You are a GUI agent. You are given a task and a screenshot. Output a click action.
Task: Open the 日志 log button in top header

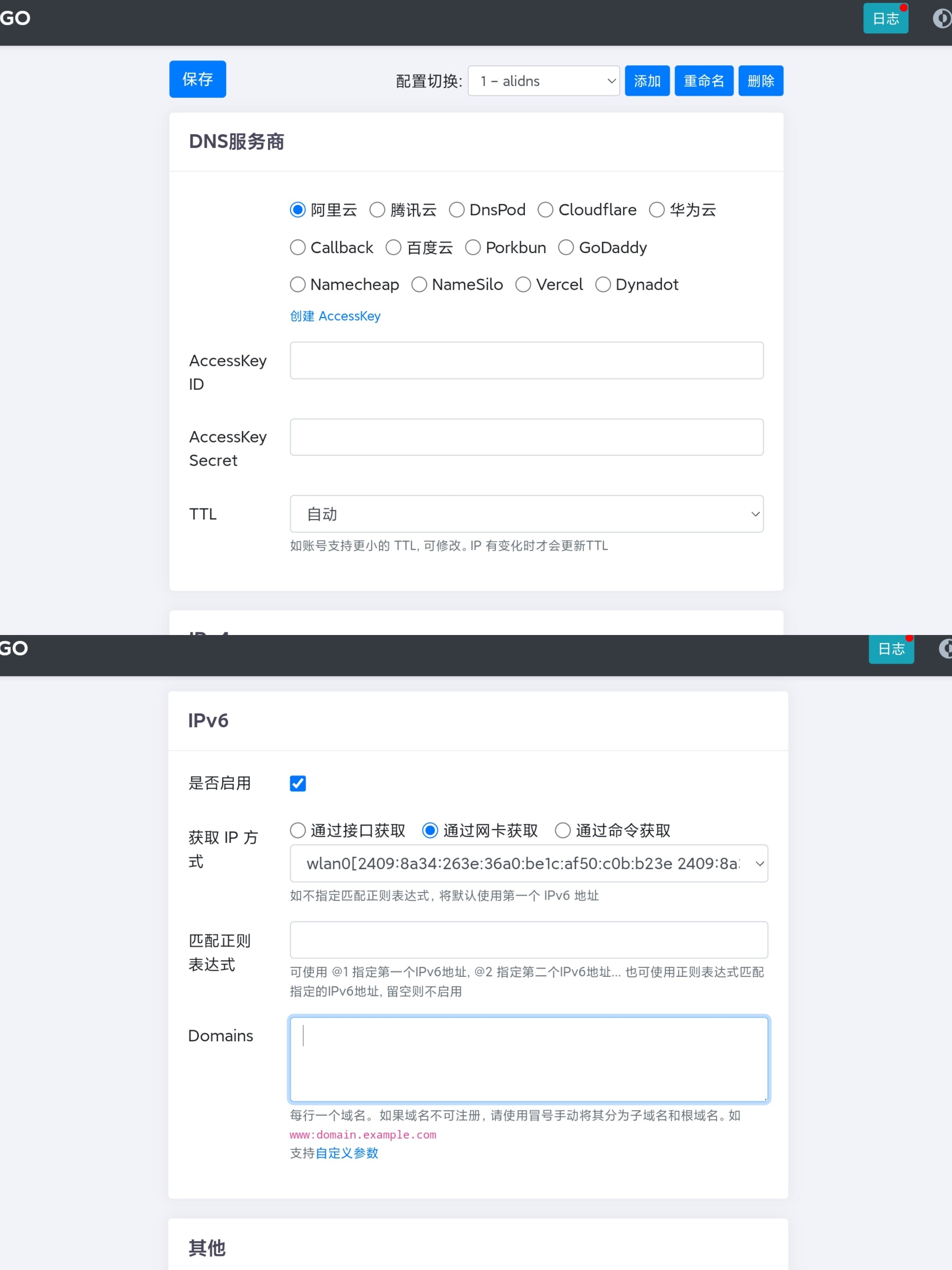tap(885, 19)
